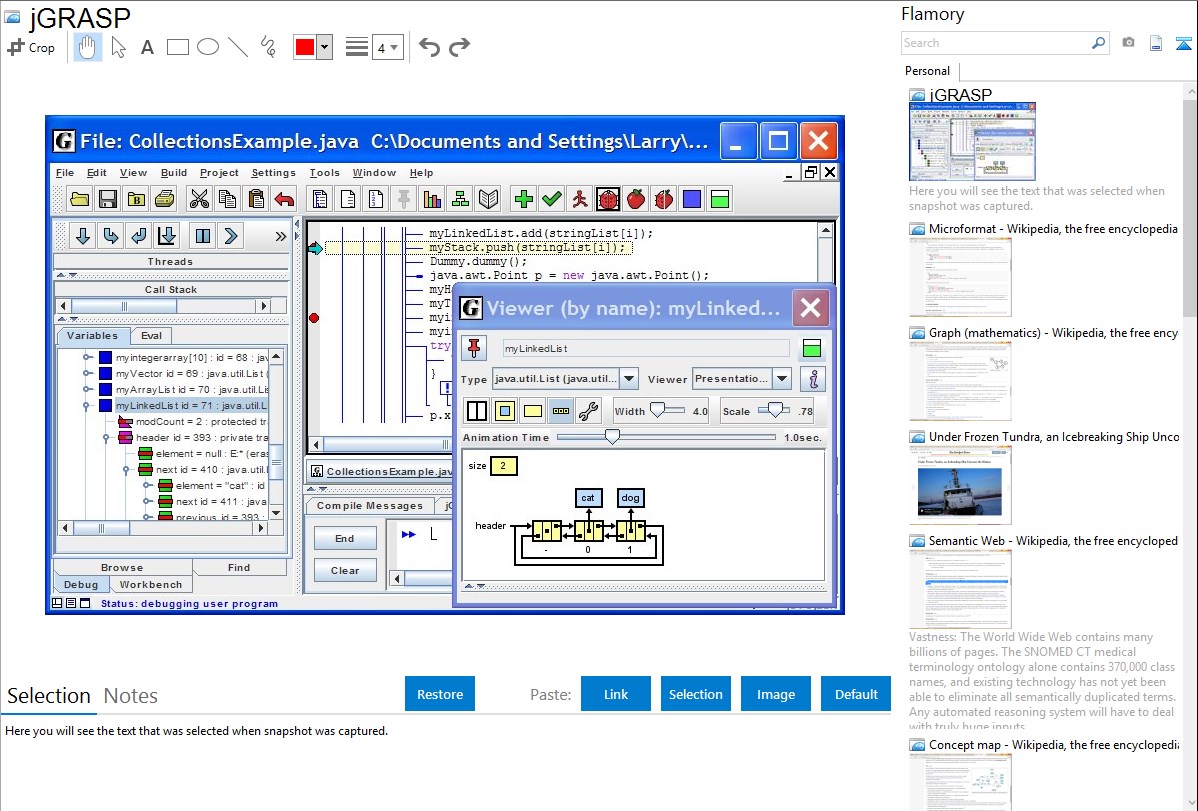Select the Workbench tab
The height and width of the screenshot is (811, 1198).
click(151, 585)
